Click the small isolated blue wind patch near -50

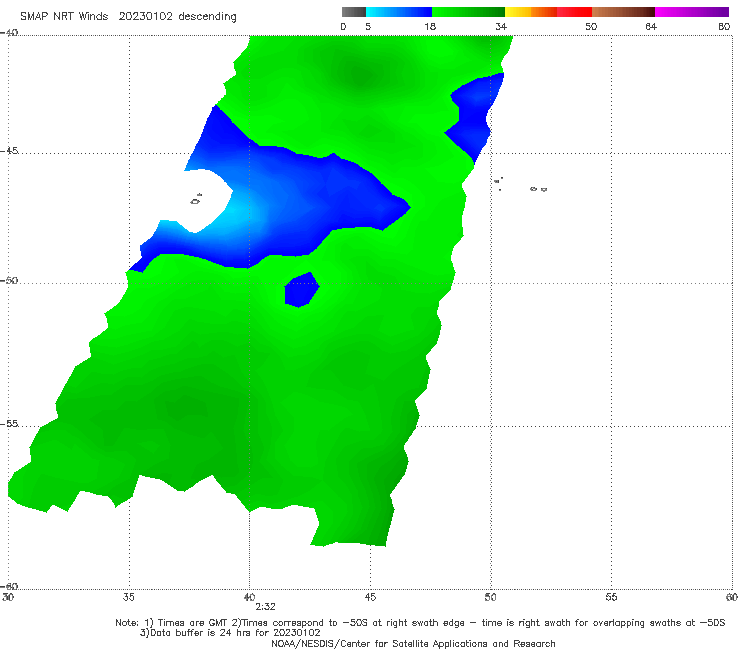[x=302, y=290]
